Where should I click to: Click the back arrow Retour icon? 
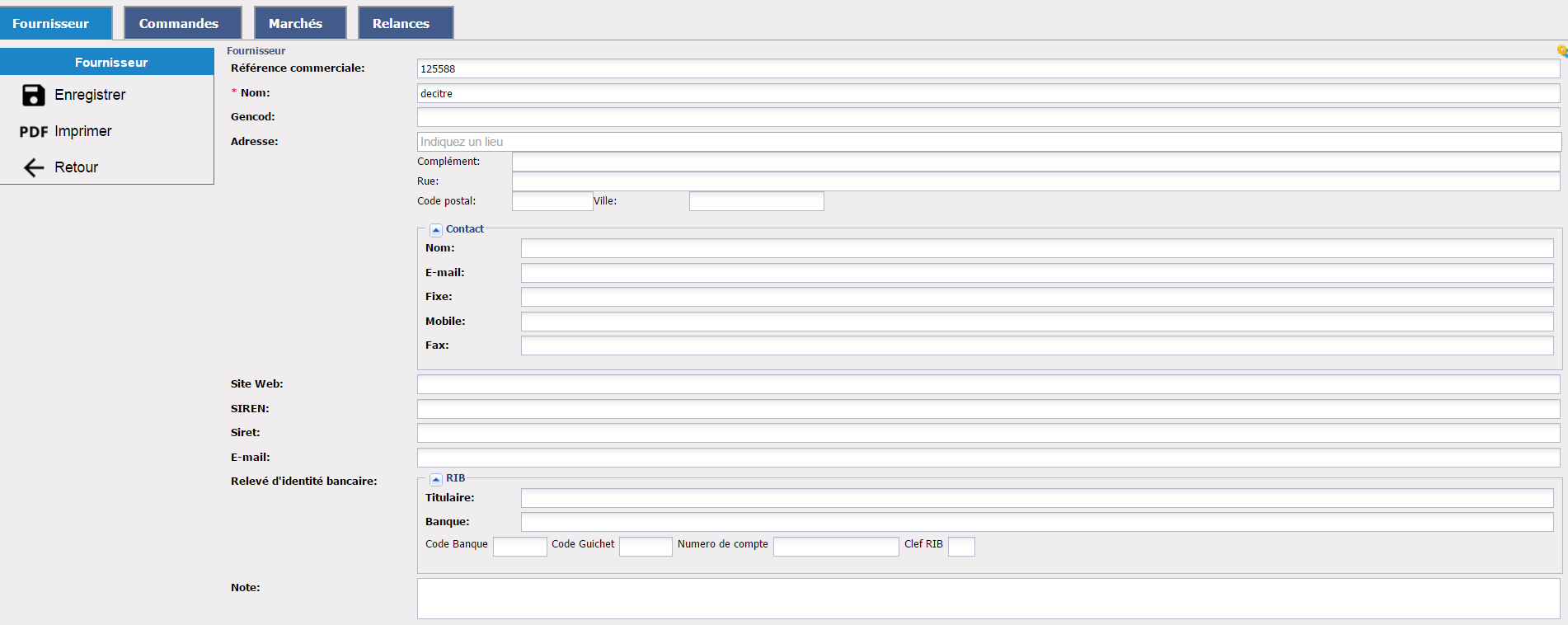[34, 168]
